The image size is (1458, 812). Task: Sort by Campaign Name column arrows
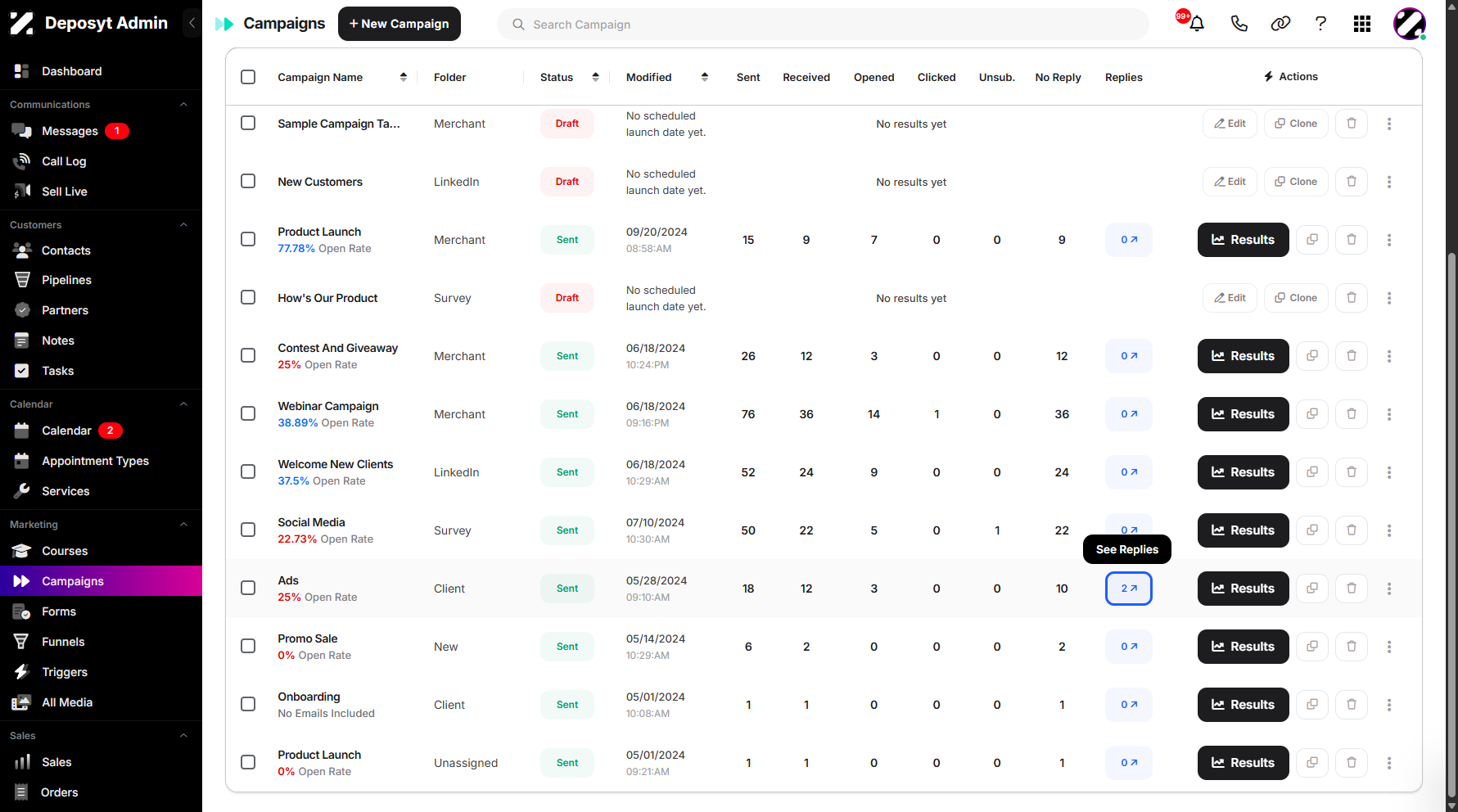pos(404,77)
